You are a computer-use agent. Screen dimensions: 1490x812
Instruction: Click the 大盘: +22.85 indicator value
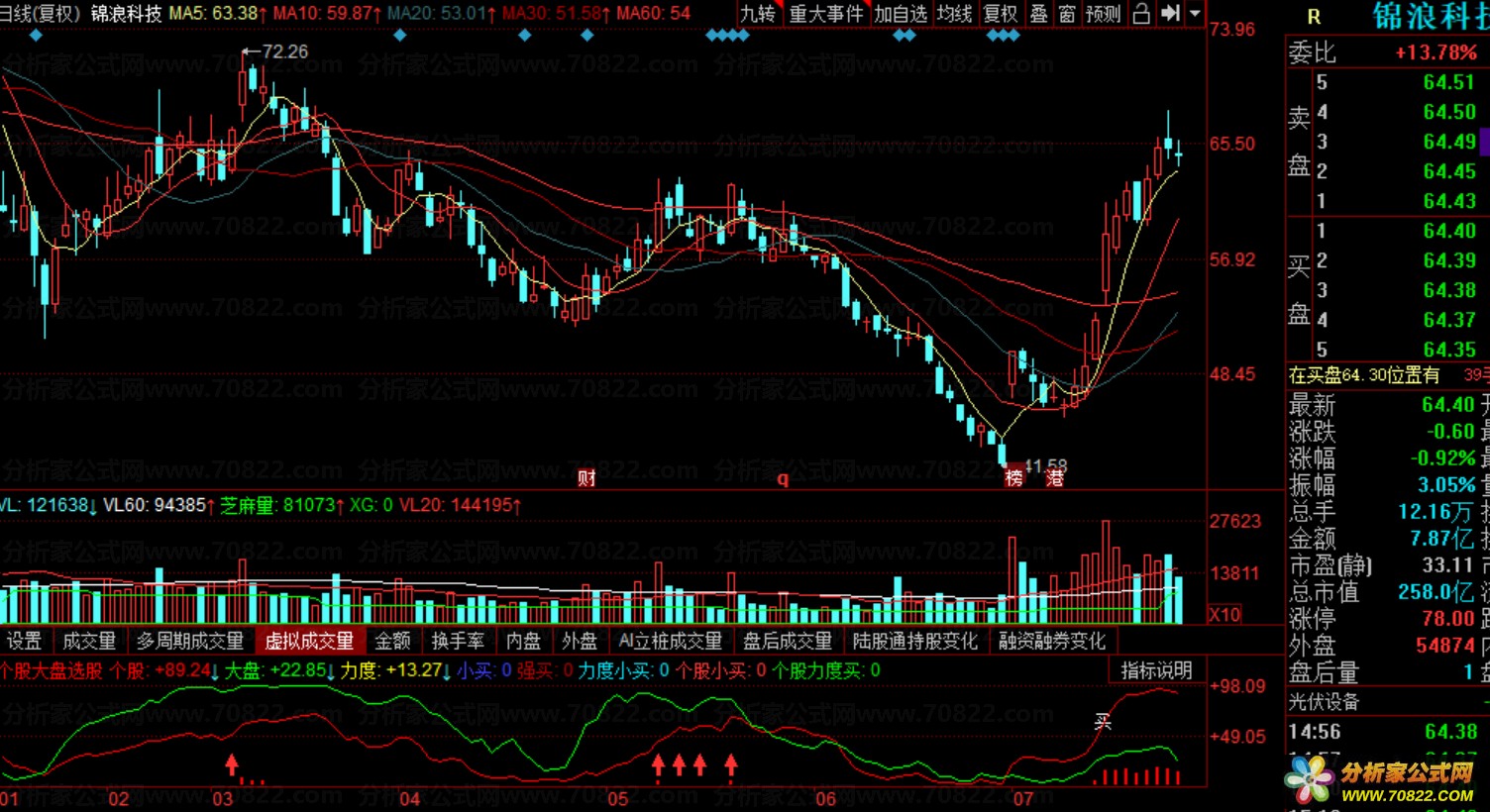click(x=279, y=670)
